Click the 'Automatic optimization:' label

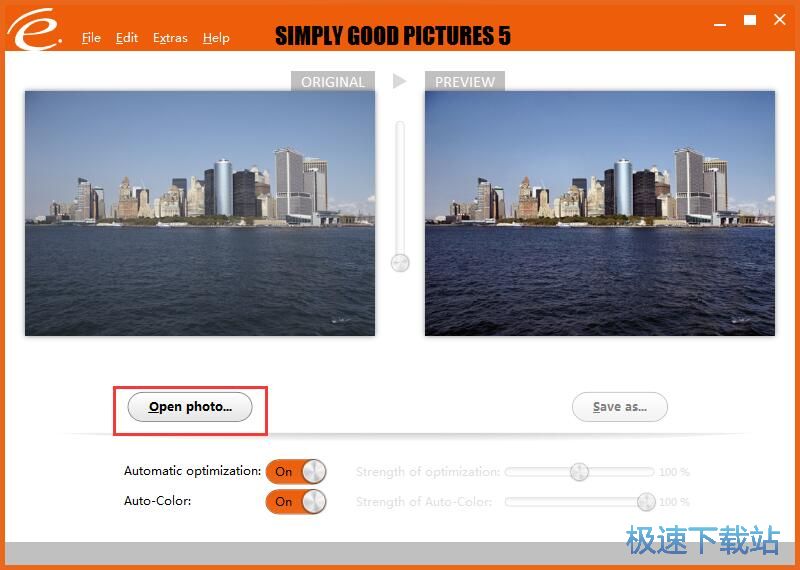point(192,471)
